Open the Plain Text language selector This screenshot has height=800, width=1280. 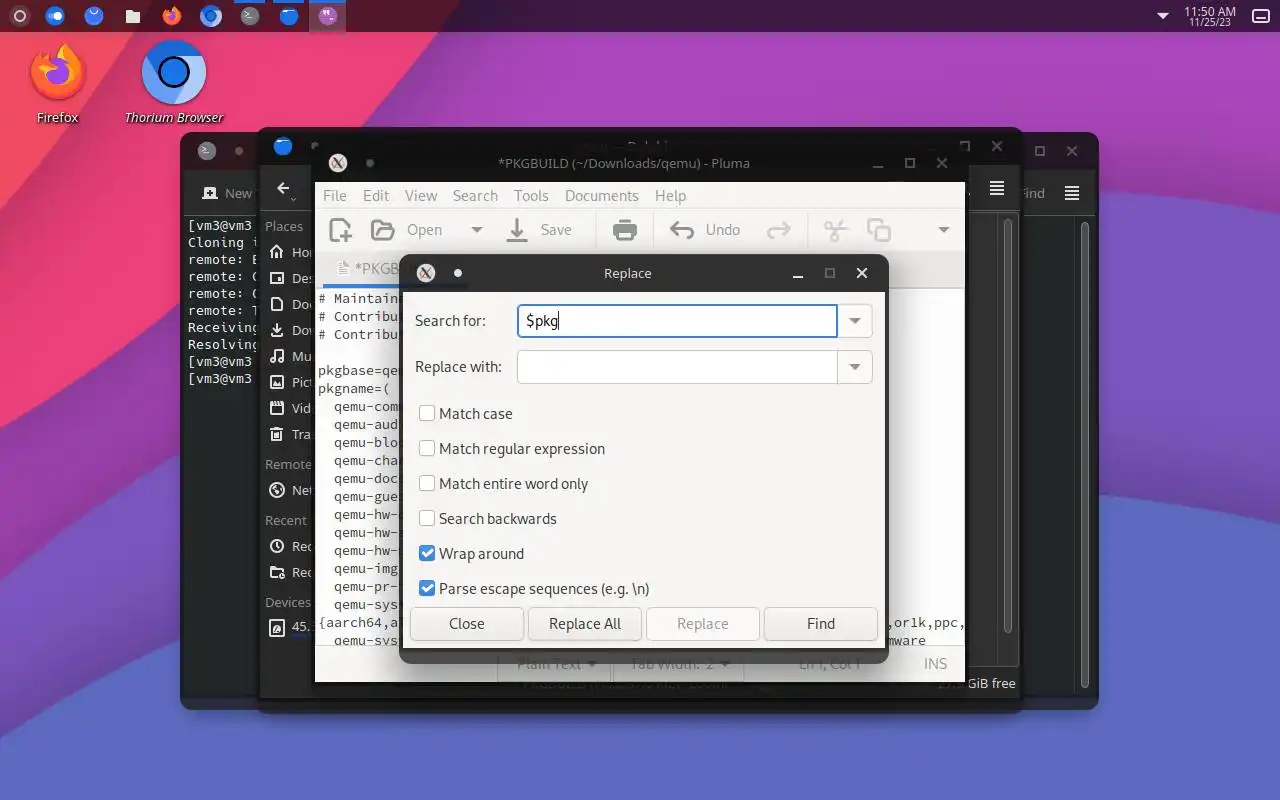557,664
